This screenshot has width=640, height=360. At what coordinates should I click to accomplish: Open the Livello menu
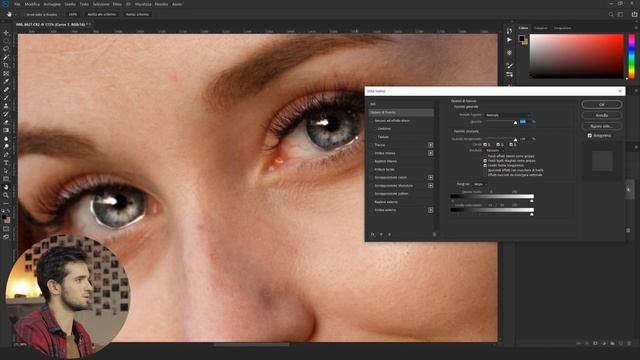(x=70, y=4)
